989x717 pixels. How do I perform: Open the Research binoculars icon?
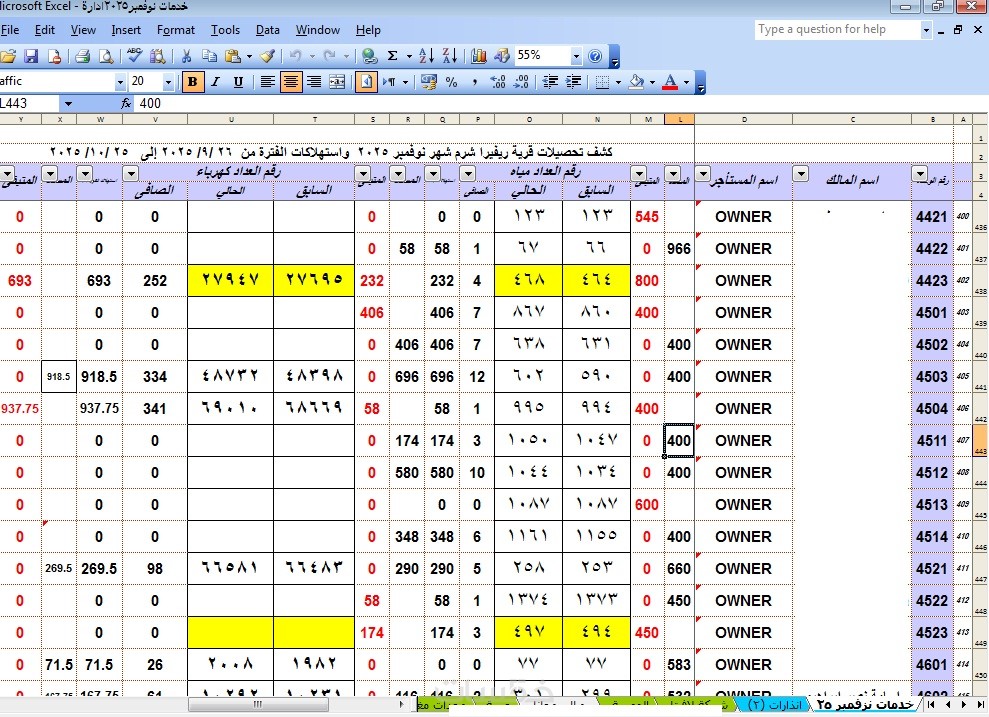point(157,56)
